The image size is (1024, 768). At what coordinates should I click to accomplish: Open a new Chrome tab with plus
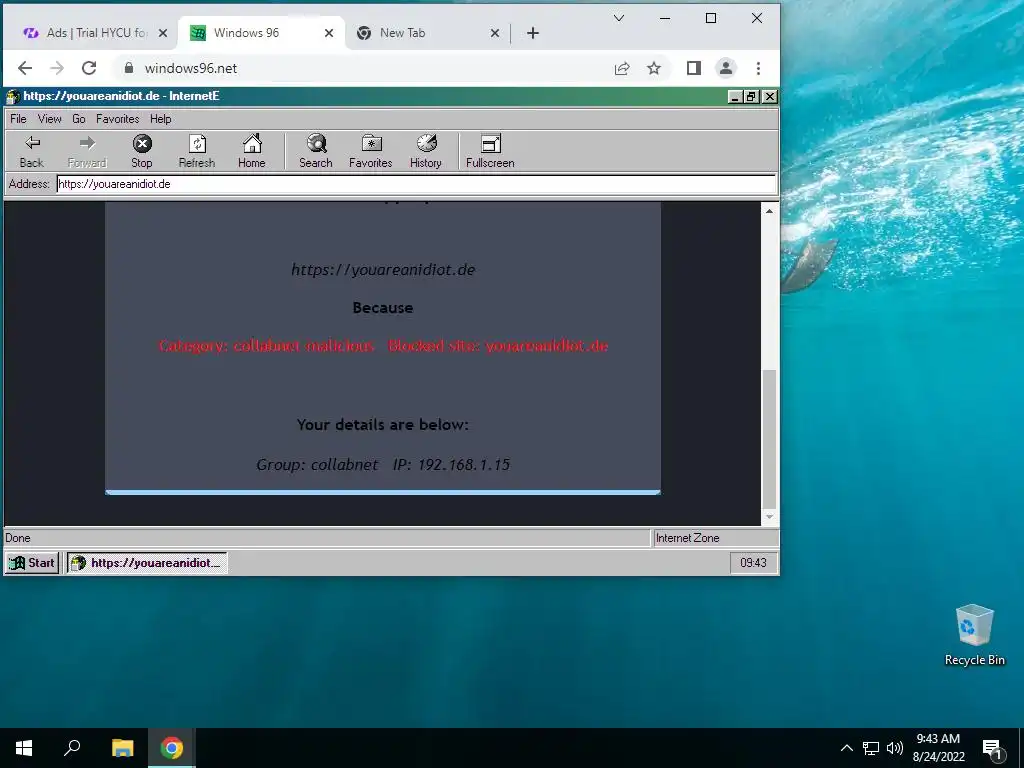point(533,33)
